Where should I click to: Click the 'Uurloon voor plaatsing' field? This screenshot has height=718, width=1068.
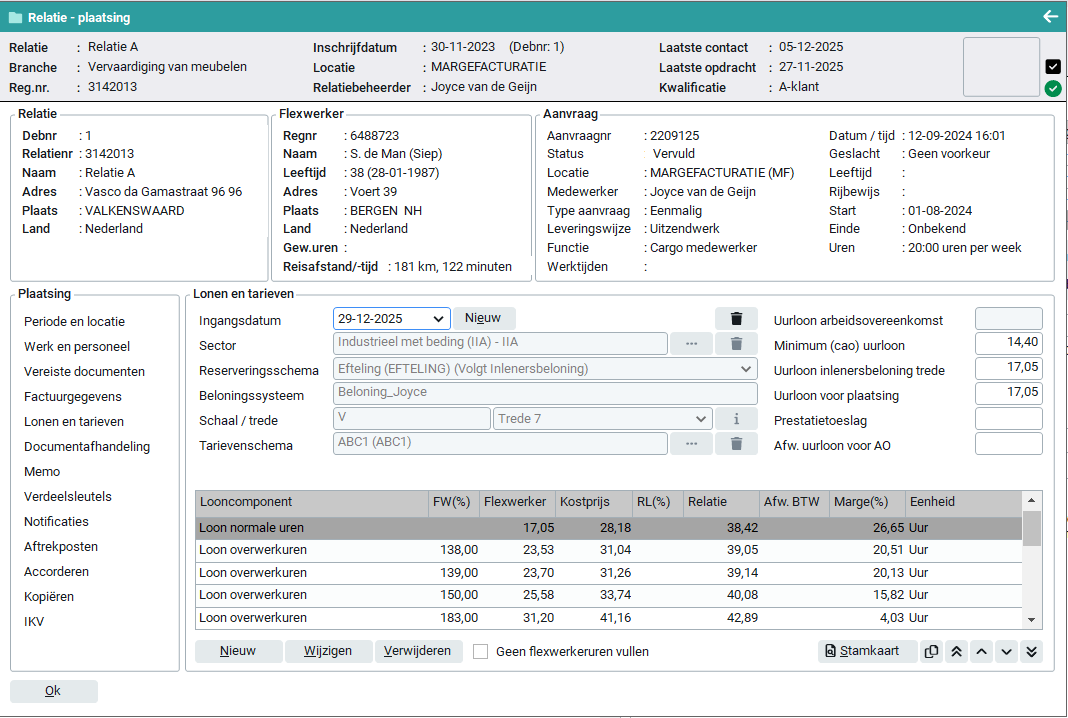[x=1008, y=394]
